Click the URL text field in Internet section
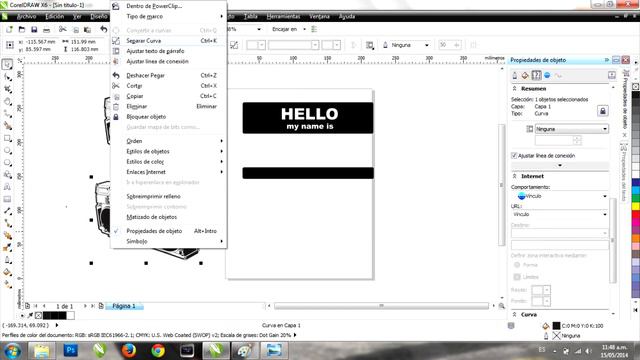This screenshot has height=360, width=640. (x=560, y=244)
